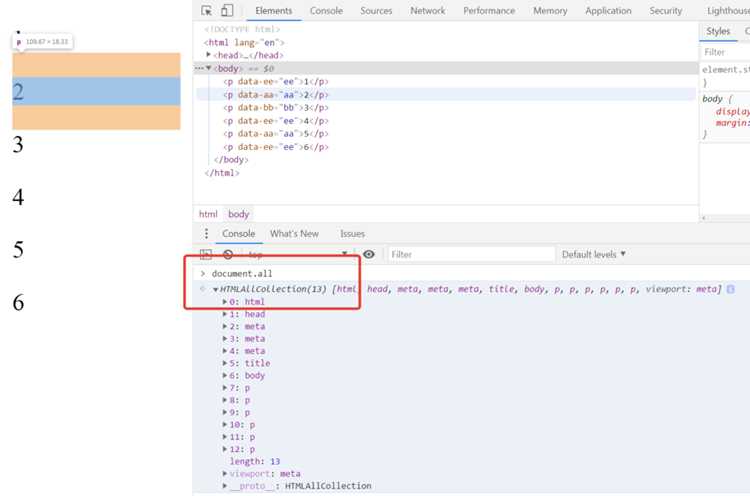Select the p data-aa="aa" line containing 2
This screenshot has height=496, width=750.
click(276, 95)
